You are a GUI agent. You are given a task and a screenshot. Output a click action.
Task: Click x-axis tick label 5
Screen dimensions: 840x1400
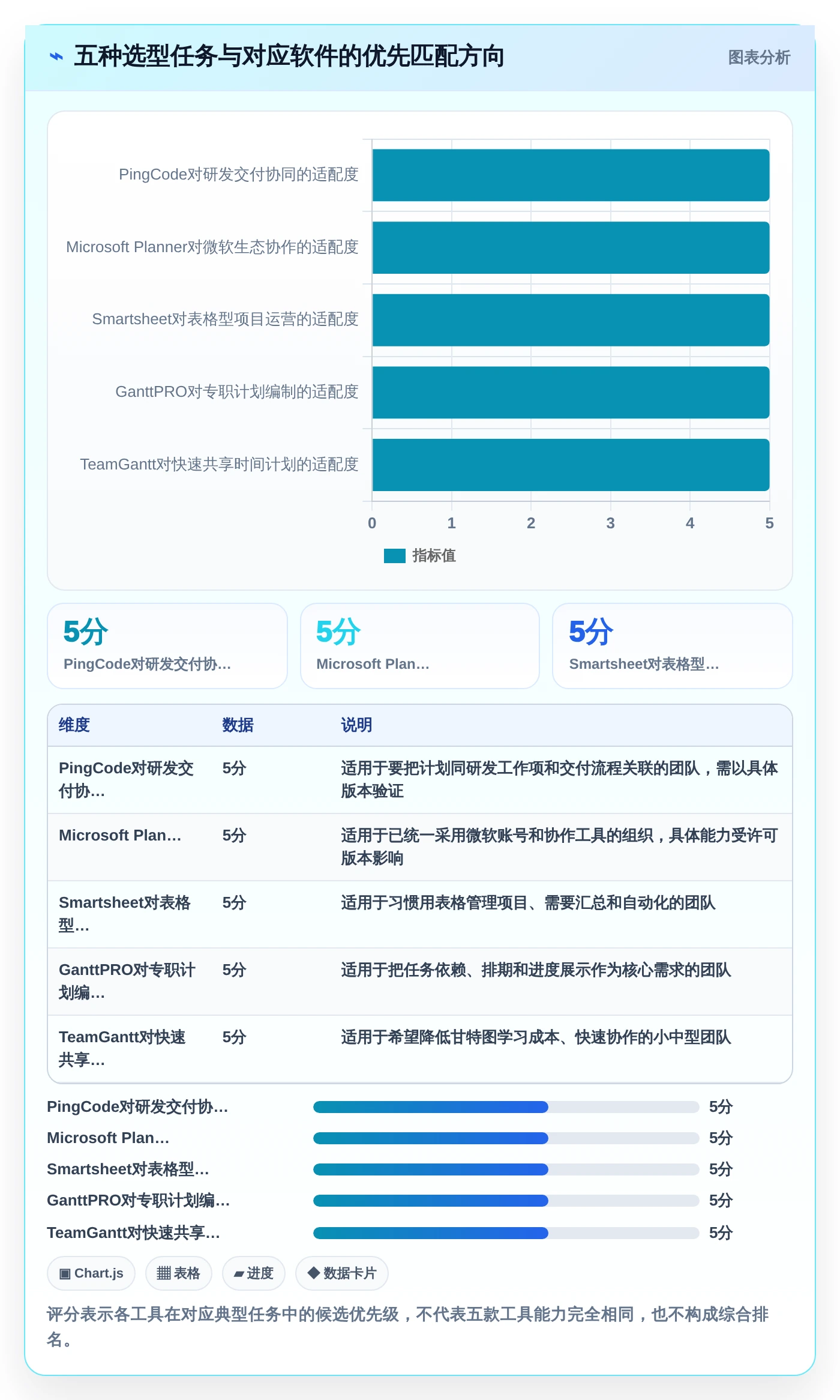[769, 523]
